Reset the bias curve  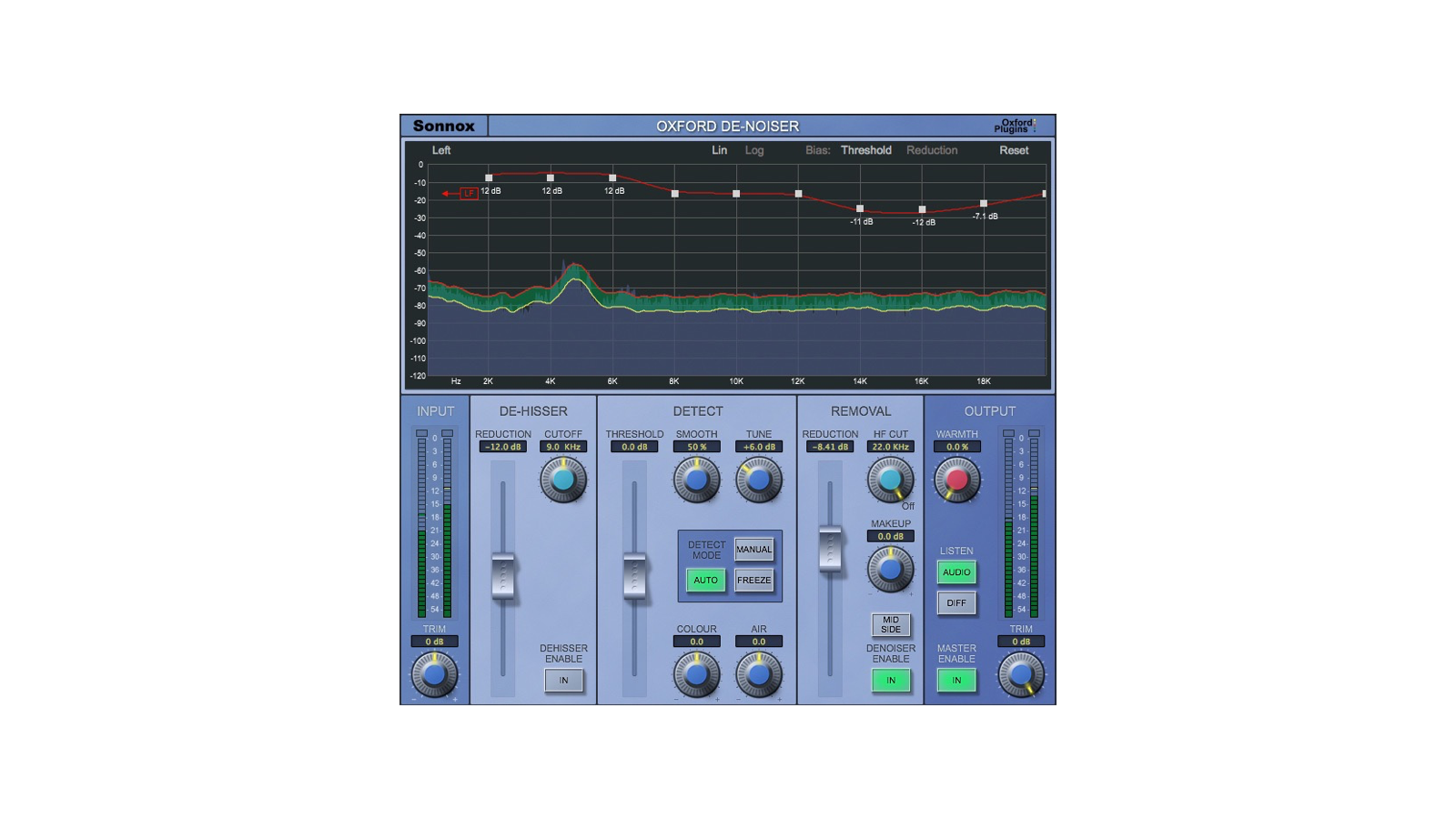tap(1014, 150)
